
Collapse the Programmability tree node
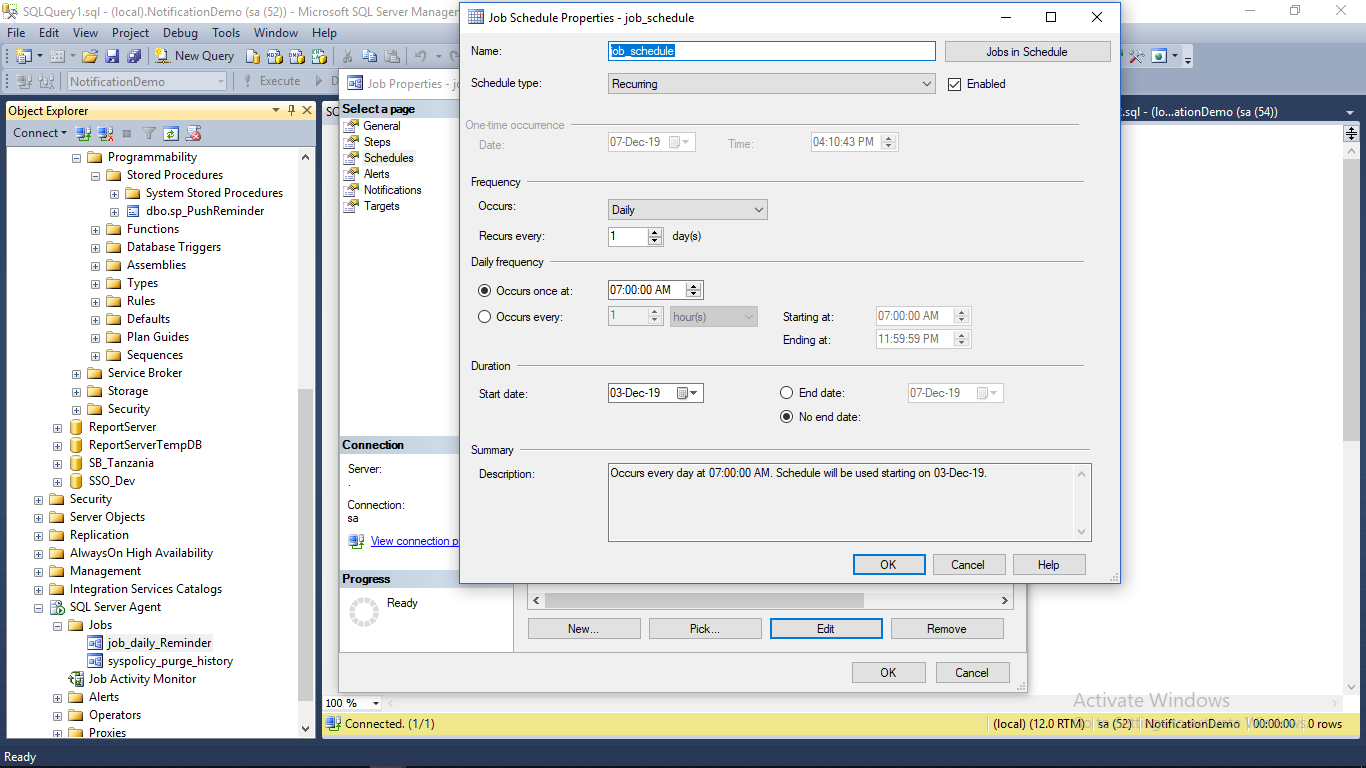click(76, 157)
